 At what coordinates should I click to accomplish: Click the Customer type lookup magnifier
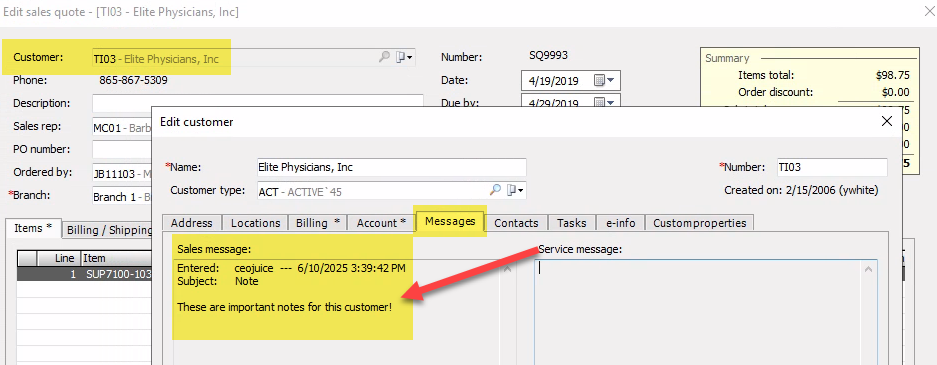click(x=495, y=191)
